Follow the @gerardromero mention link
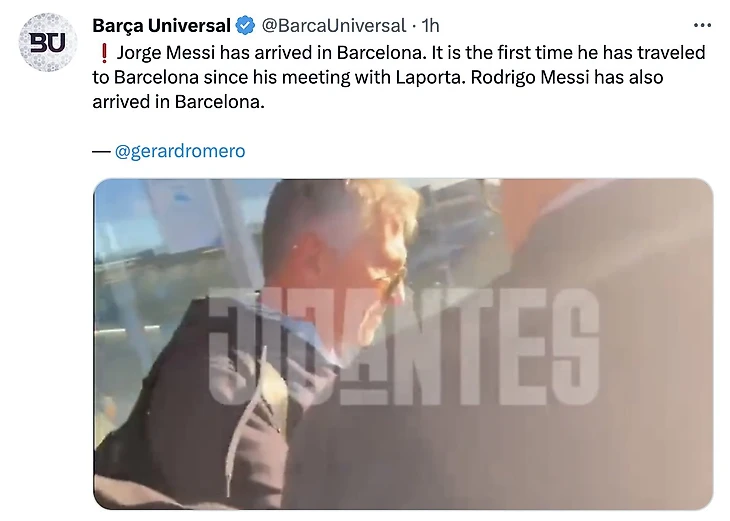730x521 pixels. (x=180, y=151)
